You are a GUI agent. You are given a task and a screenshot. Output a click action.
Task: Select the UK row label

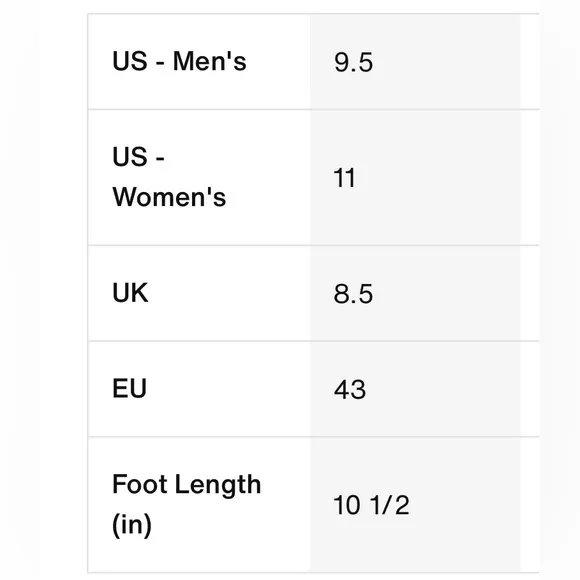coord(130,293)
